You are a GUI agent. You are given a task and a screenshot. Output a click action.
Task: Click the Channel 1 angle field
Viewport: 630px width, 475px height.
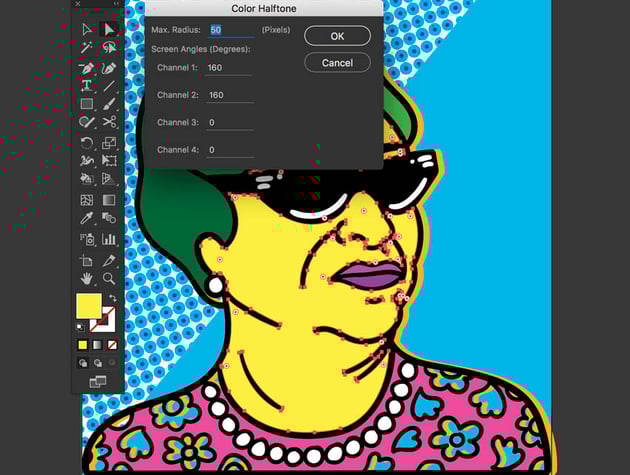(229, 68)
